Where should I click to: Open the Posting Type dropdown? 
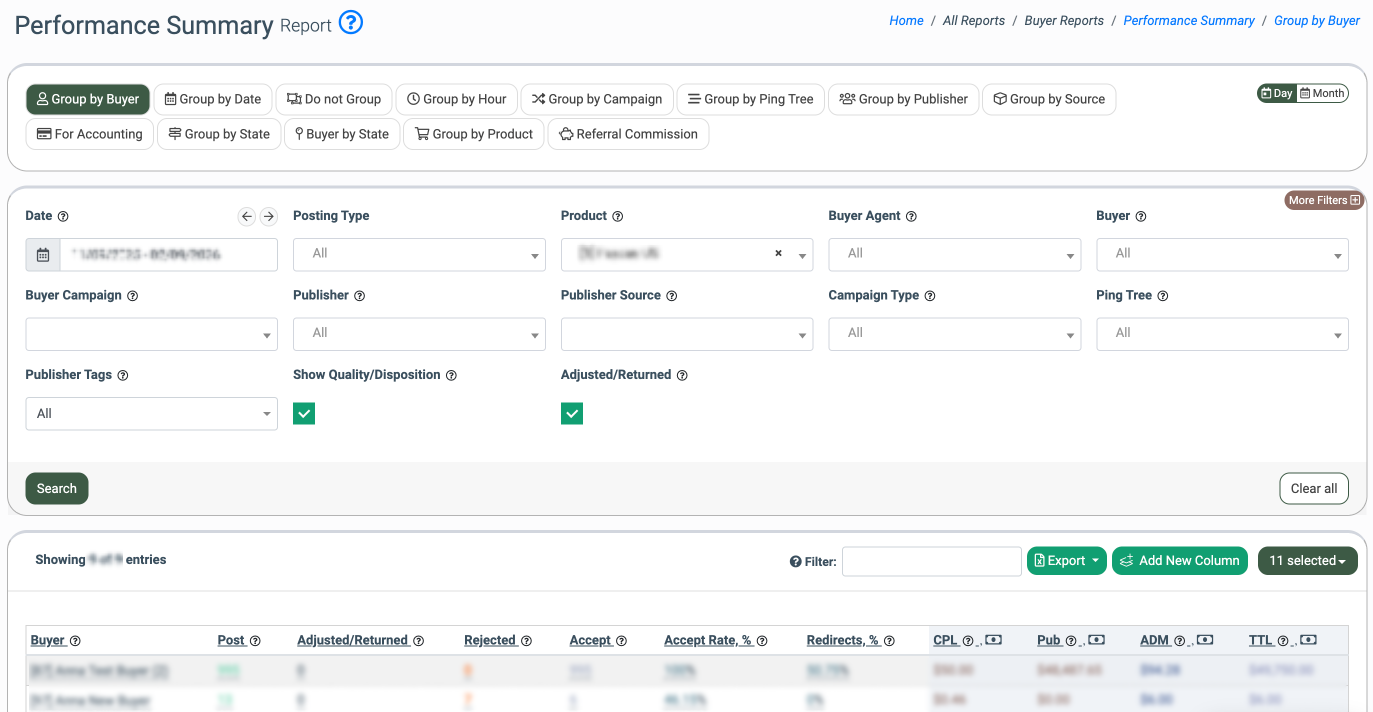point(419,255)
